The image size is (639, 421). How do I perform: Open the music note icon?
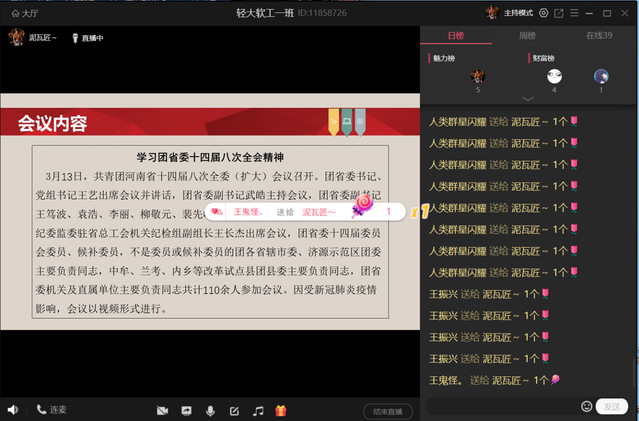pos(257,411)
